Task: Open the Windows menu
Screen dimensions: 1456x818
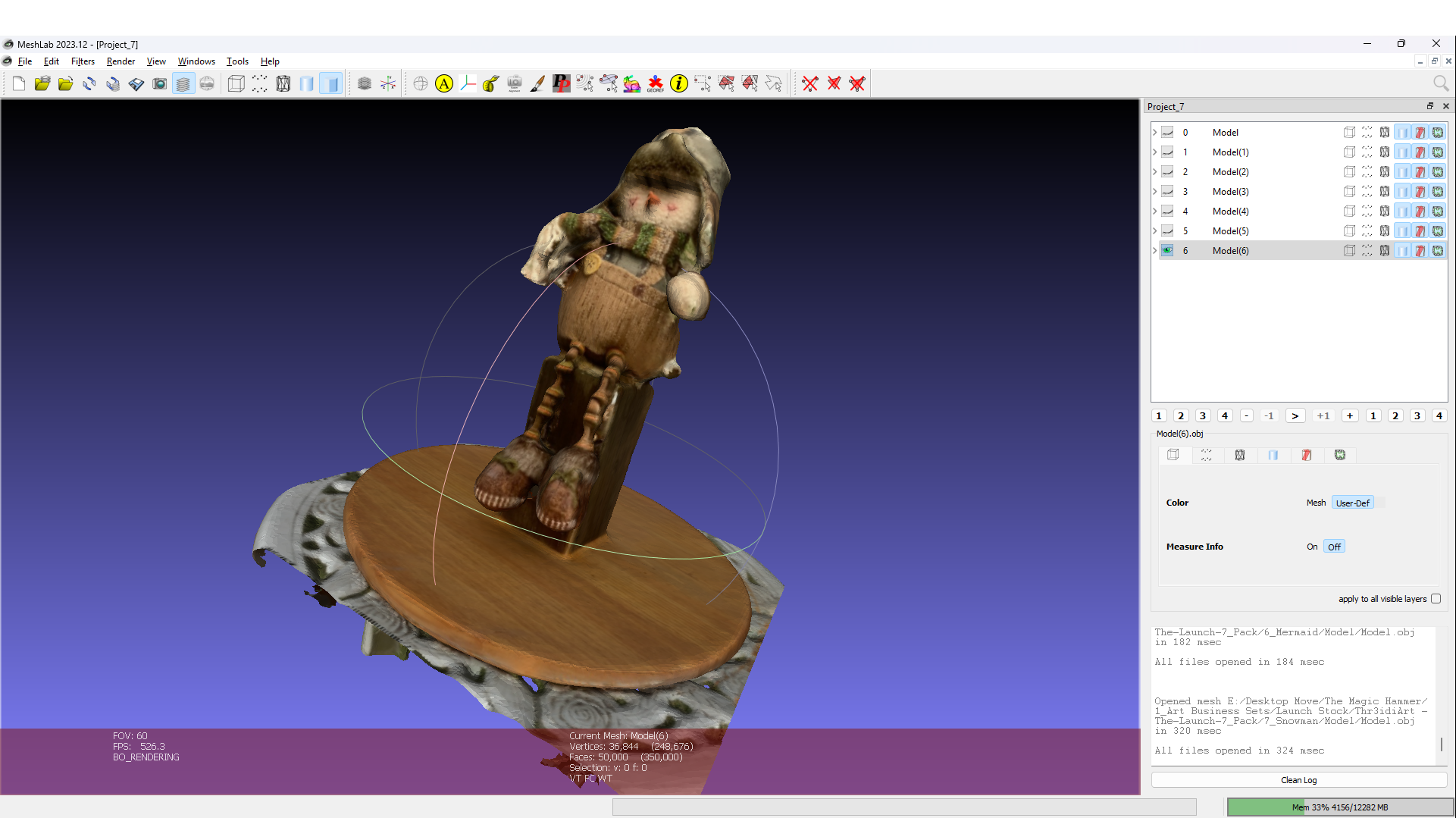Action: (x=196, y=61)
